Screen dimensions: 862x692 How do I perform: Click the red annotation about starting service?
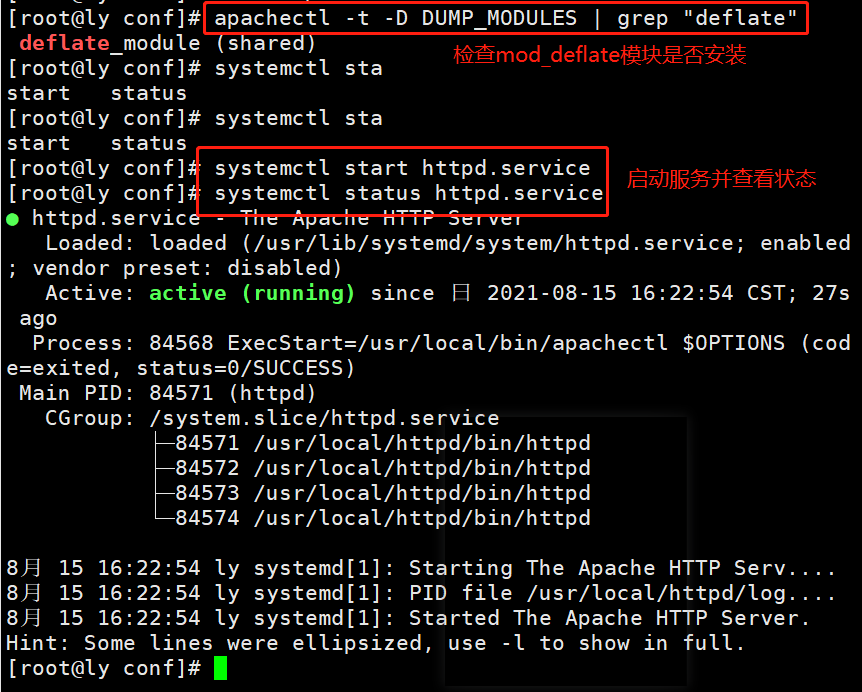721,179
